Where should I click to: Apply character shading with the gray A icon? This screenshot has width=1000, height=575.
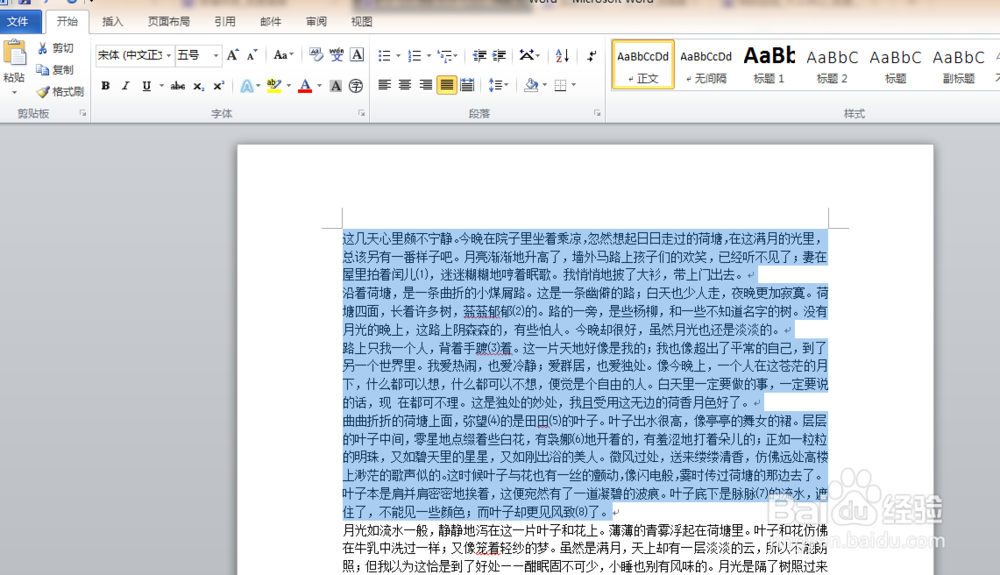(x=335, y=85)
